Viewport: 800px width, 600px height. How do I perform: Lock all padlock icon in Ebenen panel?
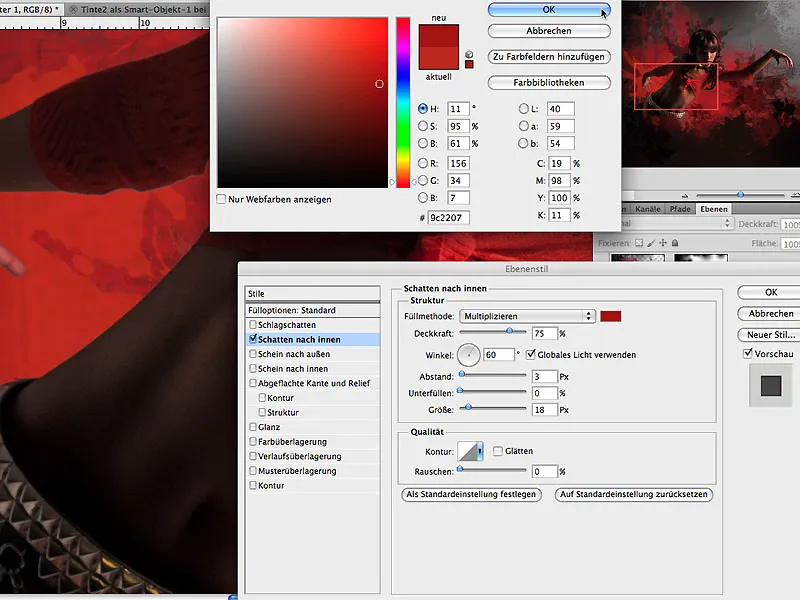tap(675, 243)
